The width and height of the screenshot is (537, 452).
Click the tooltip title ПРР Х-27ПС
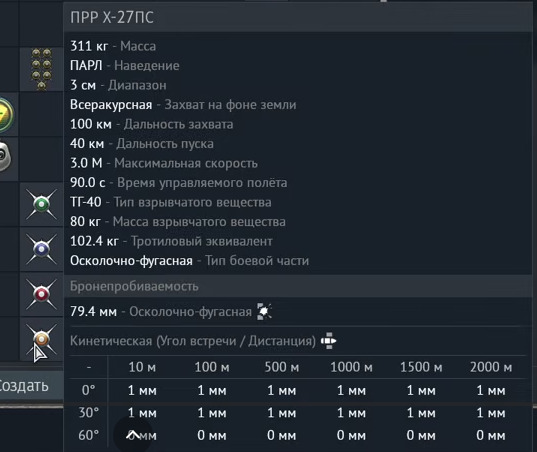[112, 17]
